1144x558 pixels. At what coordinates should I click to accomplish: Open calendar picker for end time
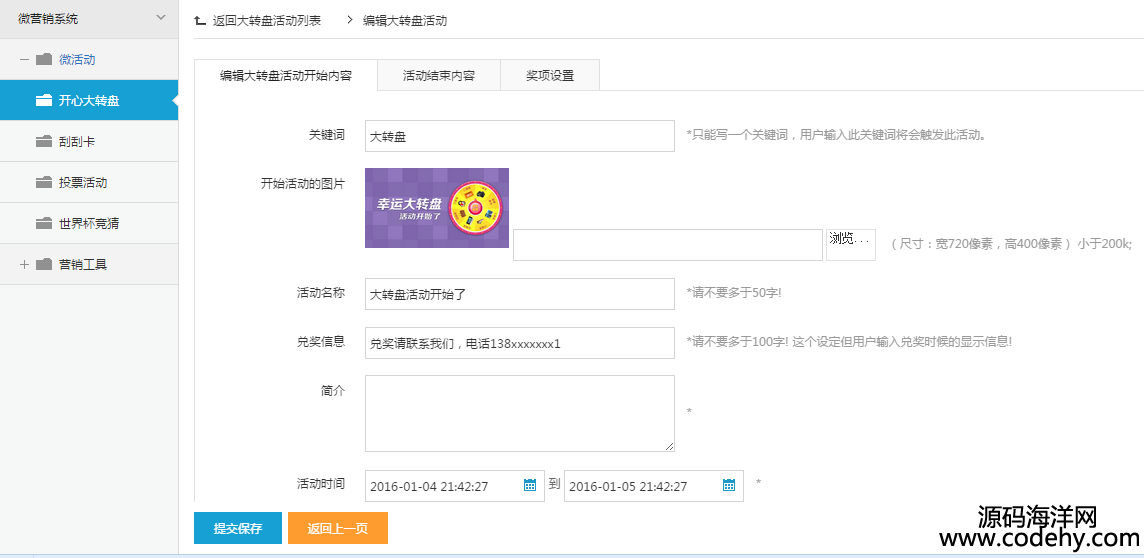(x=729, y=485)
